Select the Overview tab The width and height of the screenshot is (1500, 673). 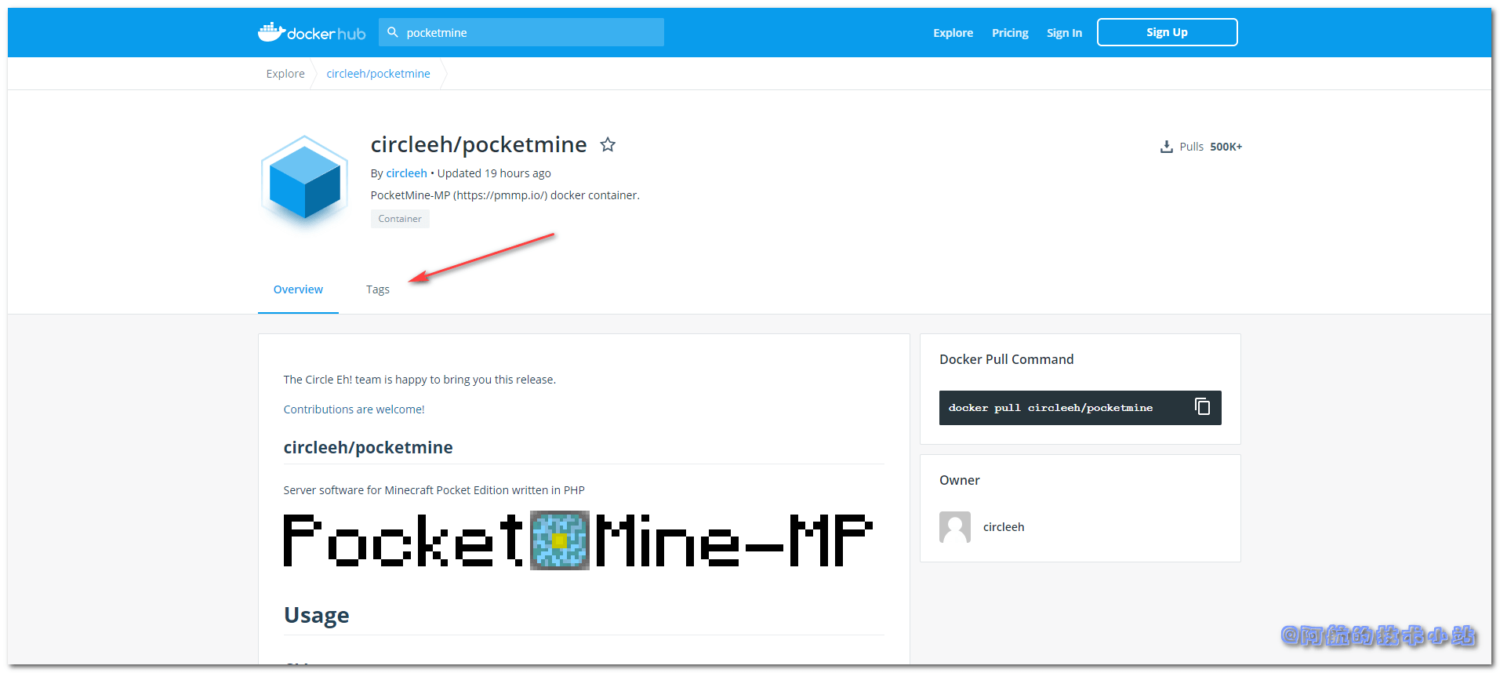coord(297,289)
